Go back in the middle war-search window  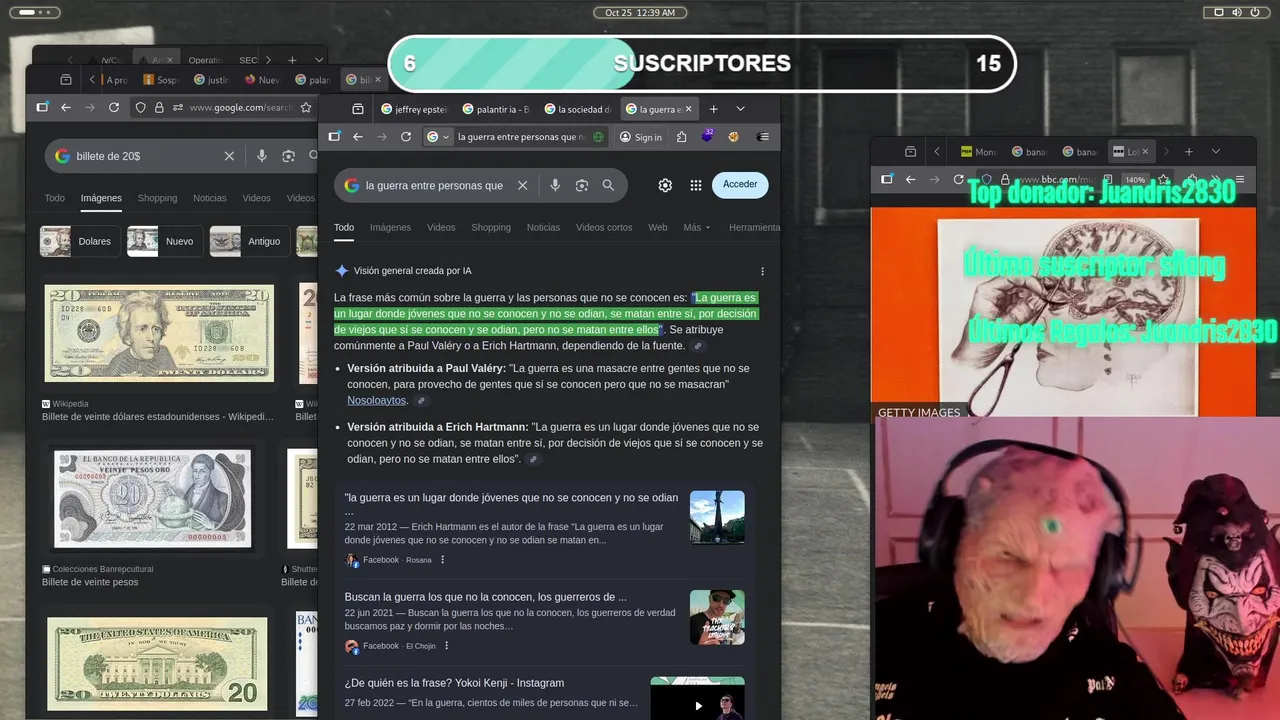point(358,137)
